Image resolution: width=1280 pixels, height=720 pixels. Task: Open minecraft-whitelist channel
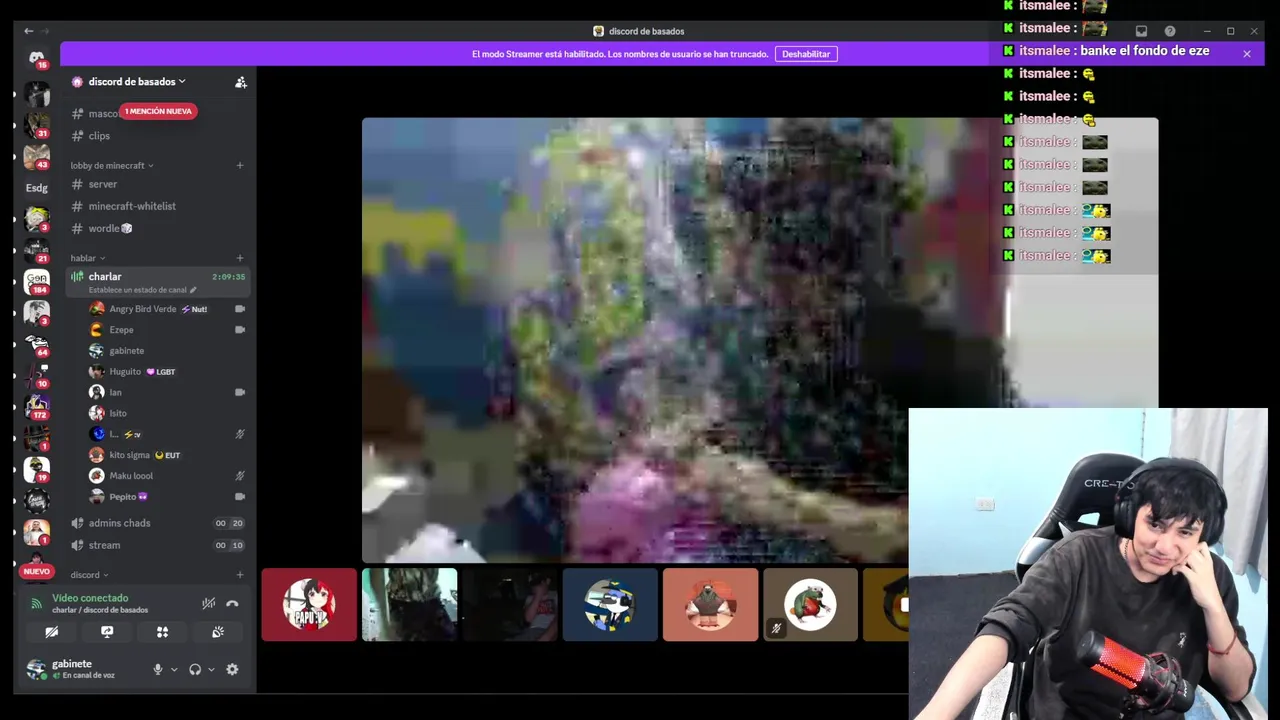pos(157,206)
